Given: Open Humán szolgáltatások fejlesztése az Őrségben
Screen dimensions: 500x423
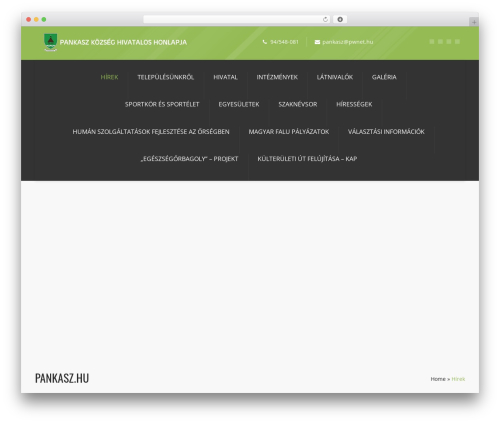Looking at the screenshot, I should pos(151,132).
